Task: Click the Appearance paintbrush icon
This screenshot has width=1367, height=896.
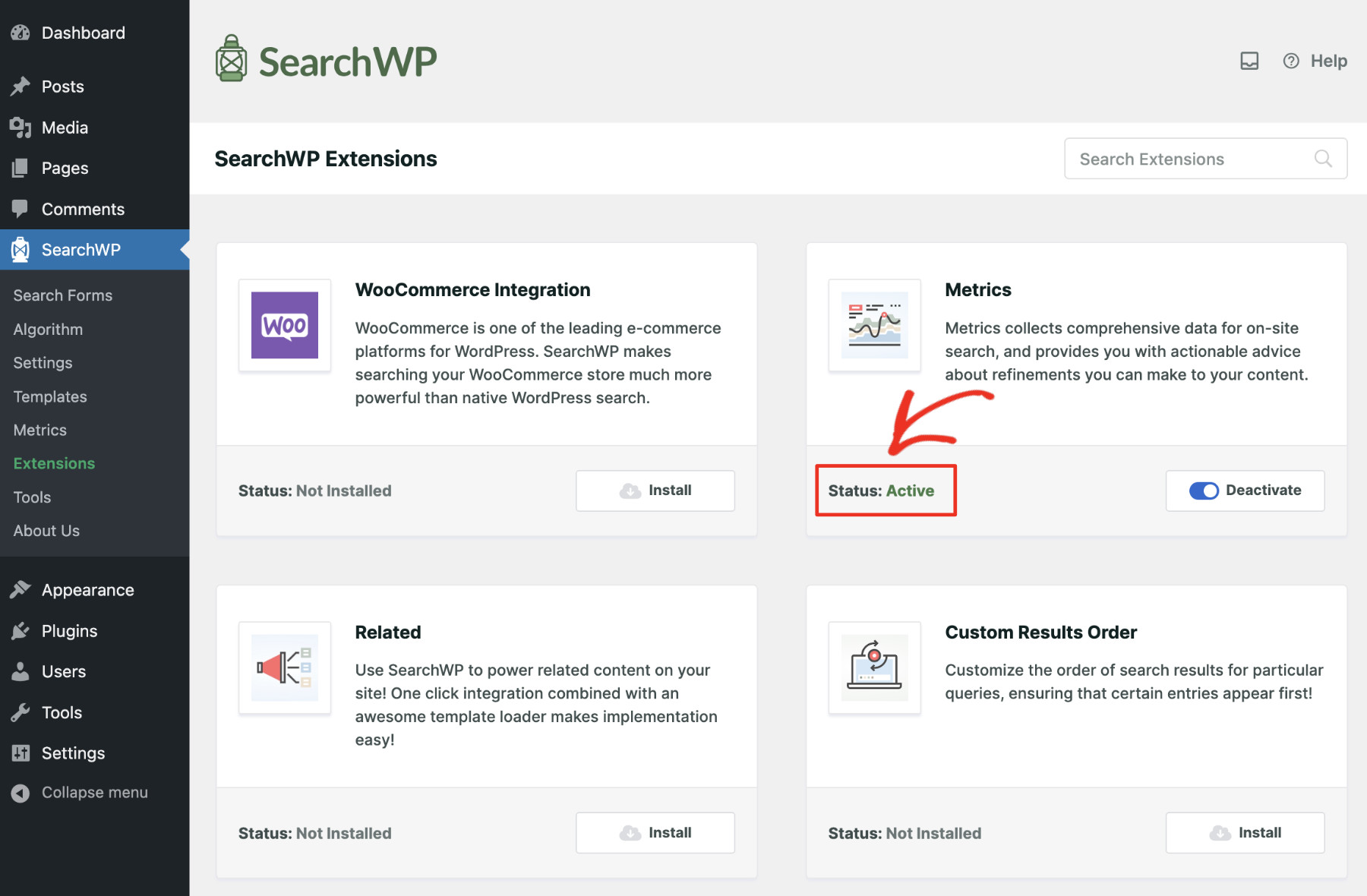Action: click(21, 590)
